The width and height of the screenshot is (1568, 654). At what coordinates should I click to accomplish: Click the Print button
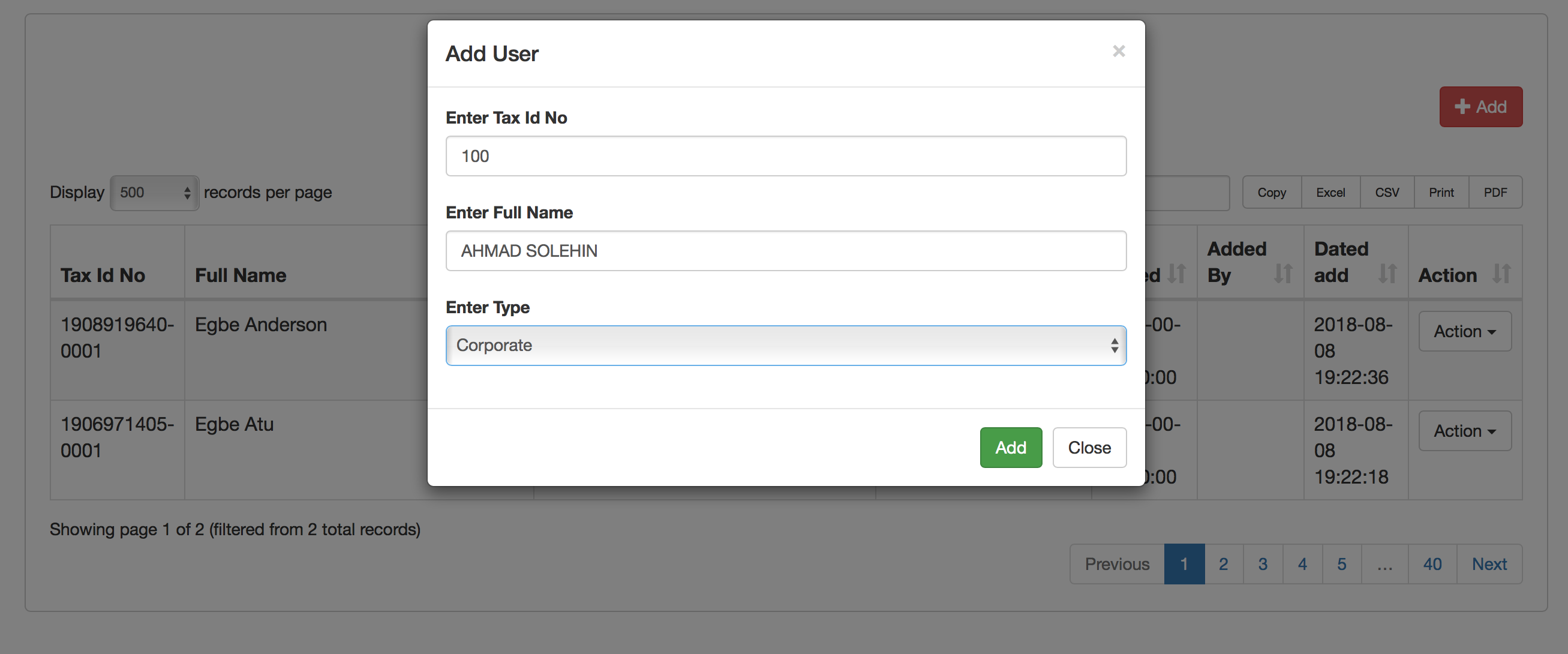click(1441, 193)
